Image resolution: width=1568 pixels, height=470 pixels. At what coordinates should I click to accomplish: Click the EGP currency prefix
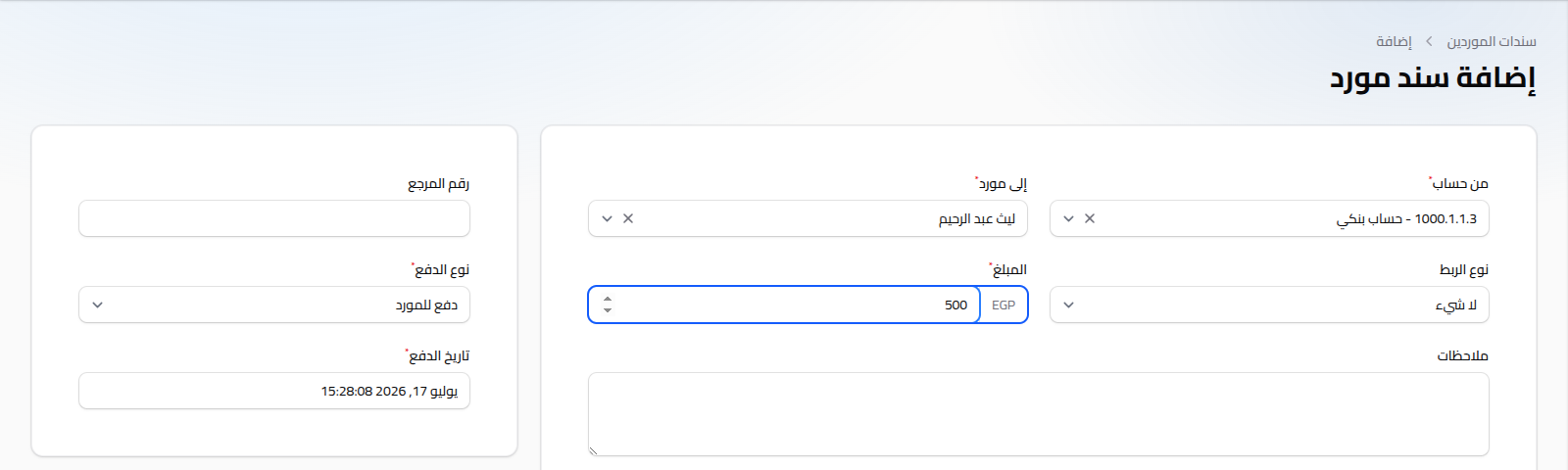1004,305
